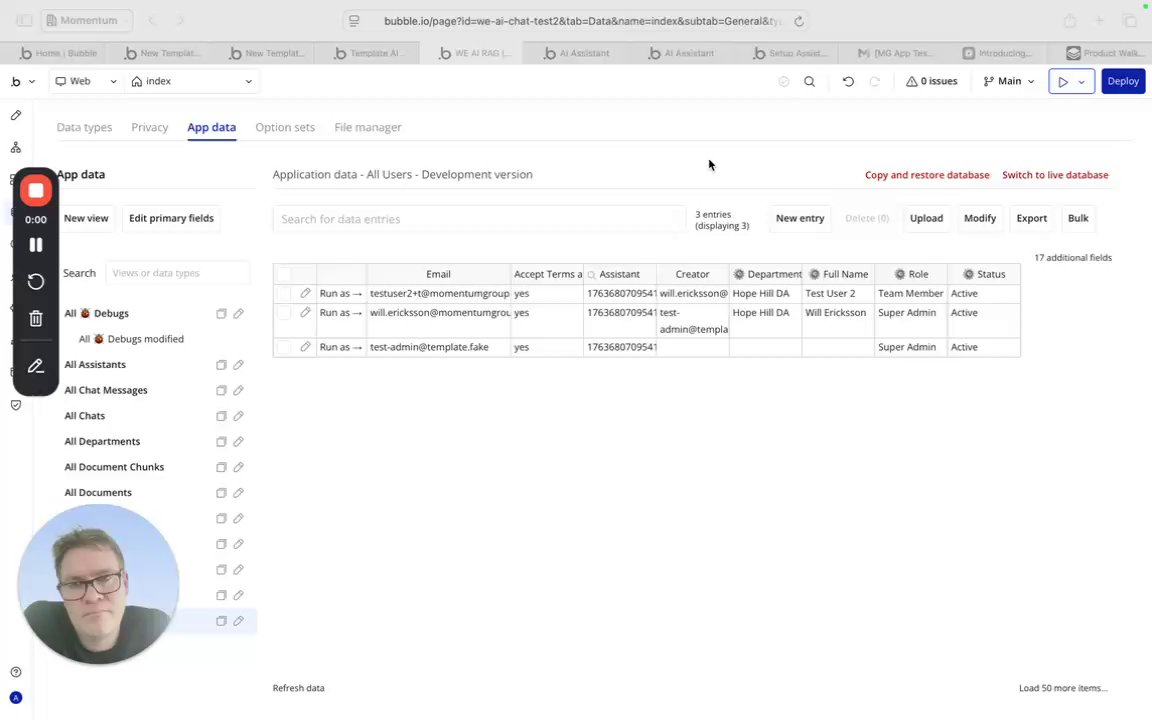Image resolution: width=1152 pixels, height=720 pixels.
Task: Redo the last change
Action: point(874,82)
